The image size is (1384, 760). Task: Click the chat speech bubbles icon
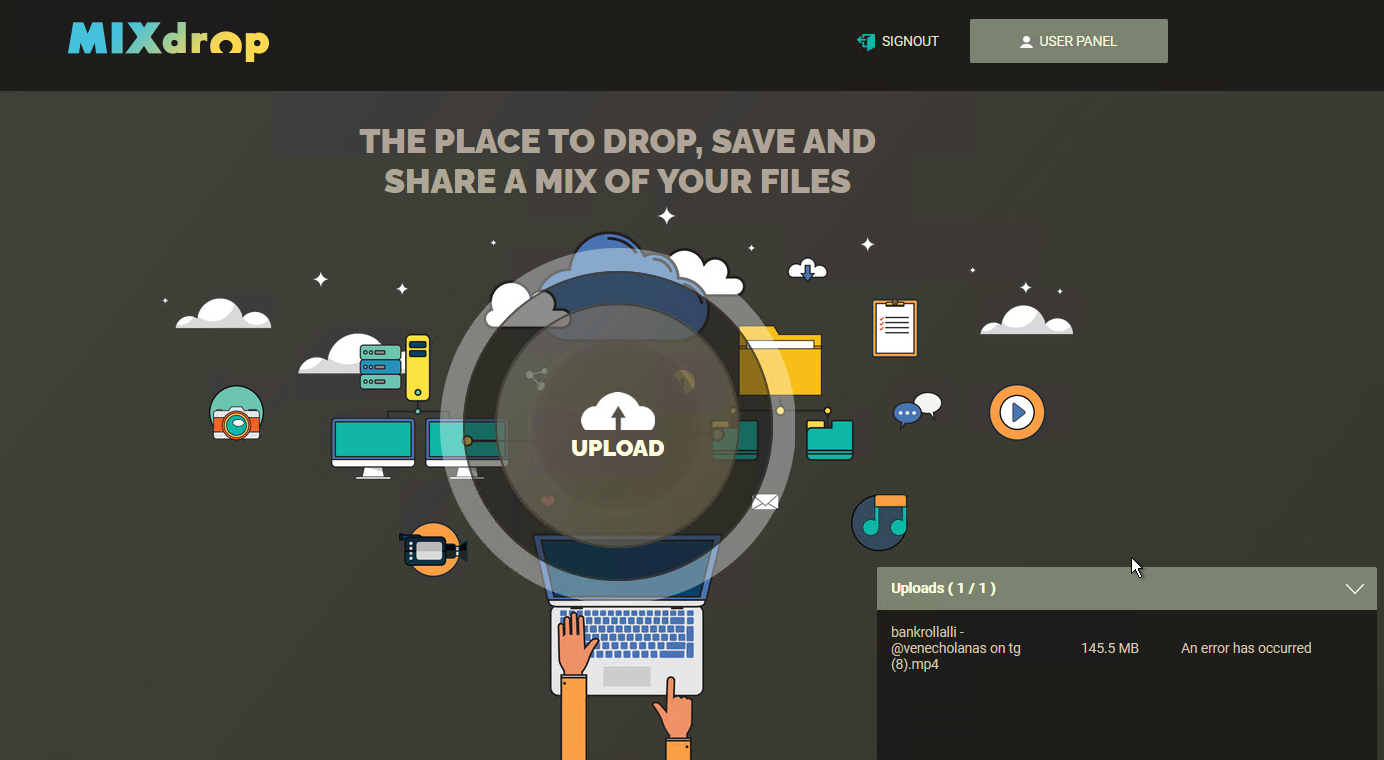[x=917, y=410]
